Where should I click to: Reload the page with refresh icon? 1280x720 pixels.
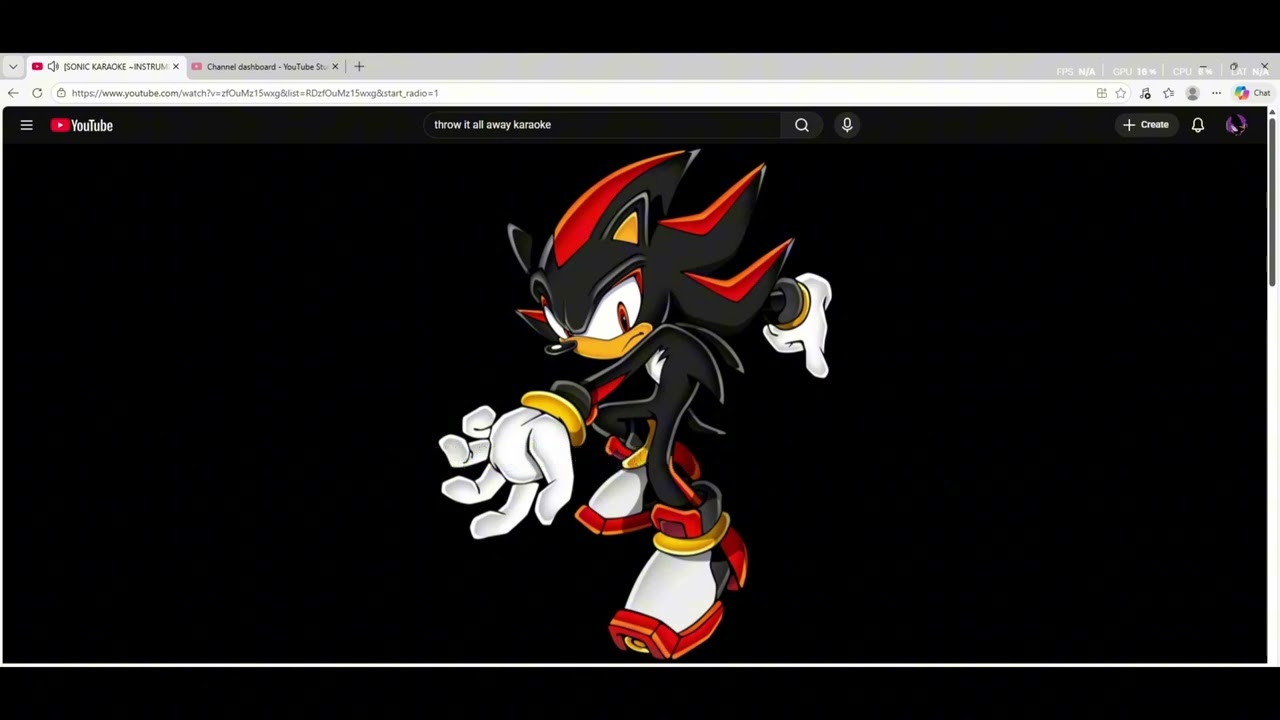coord(37,93)
